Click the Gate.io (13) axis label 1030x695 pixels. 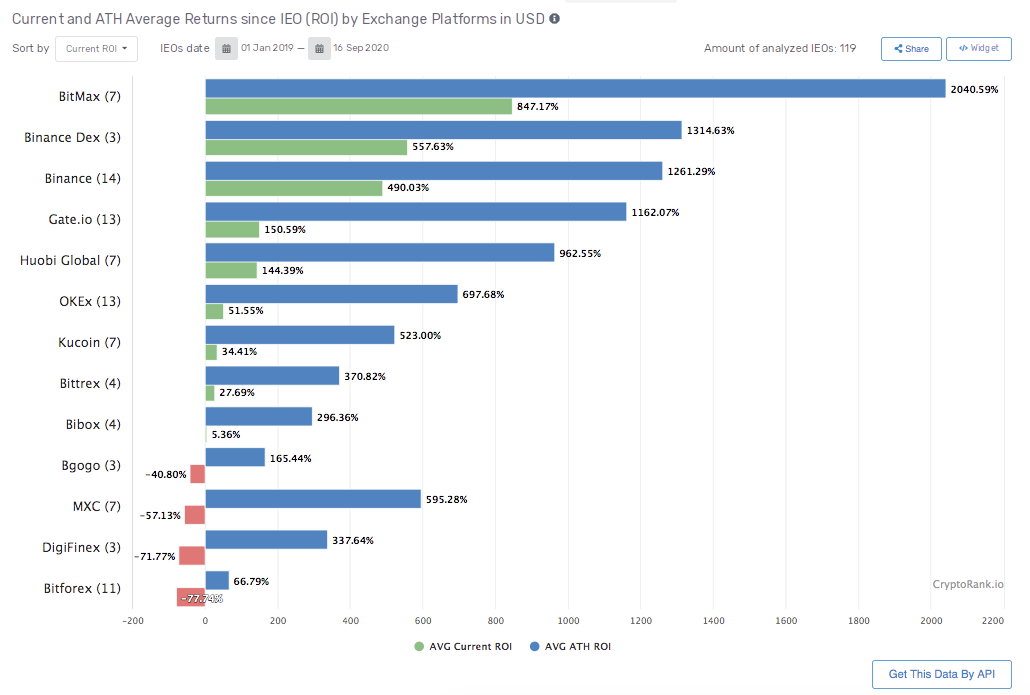click(85, 219)
